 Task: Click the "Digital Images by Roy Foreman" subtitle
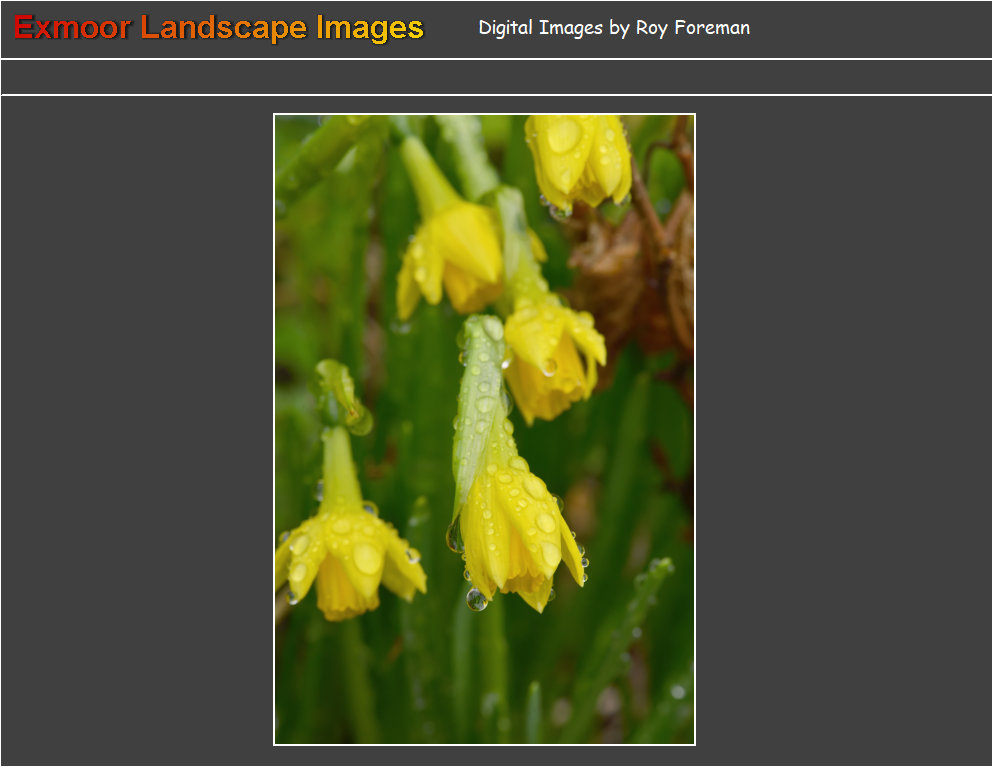pyautogui.click(x=613, y=28)
